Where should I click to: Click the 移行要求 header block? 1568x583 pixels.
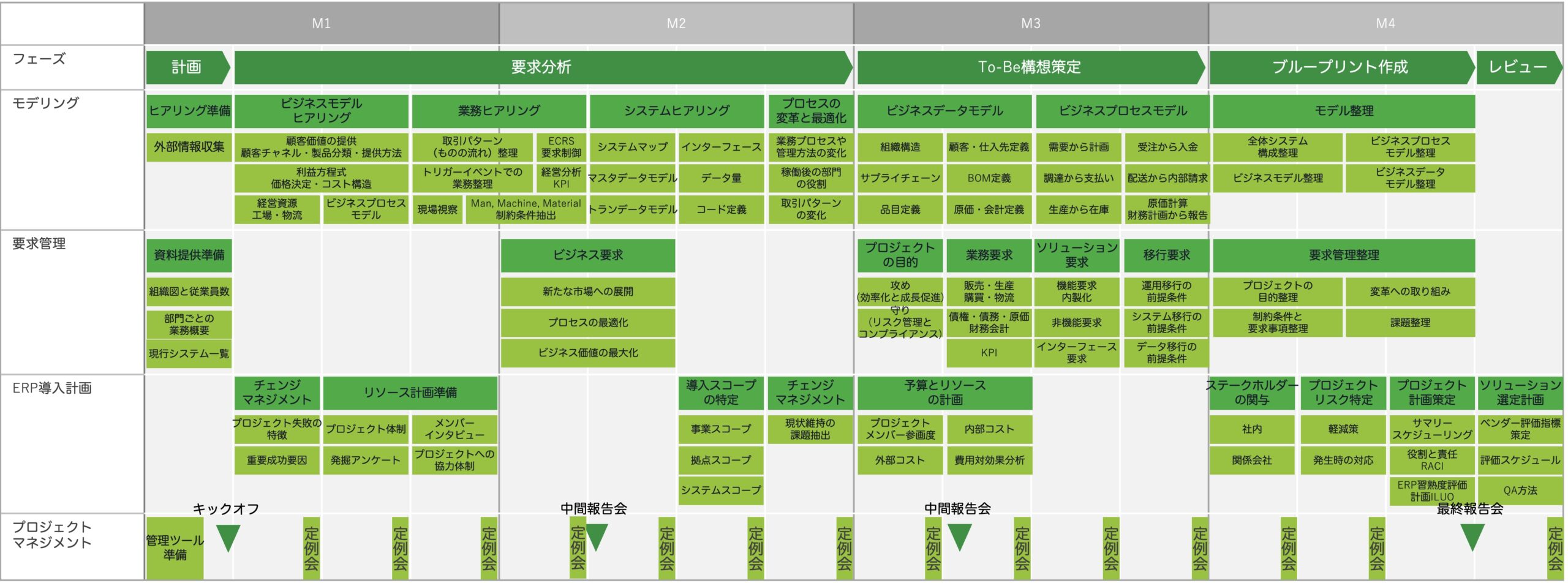click(x=1167, y=255)
